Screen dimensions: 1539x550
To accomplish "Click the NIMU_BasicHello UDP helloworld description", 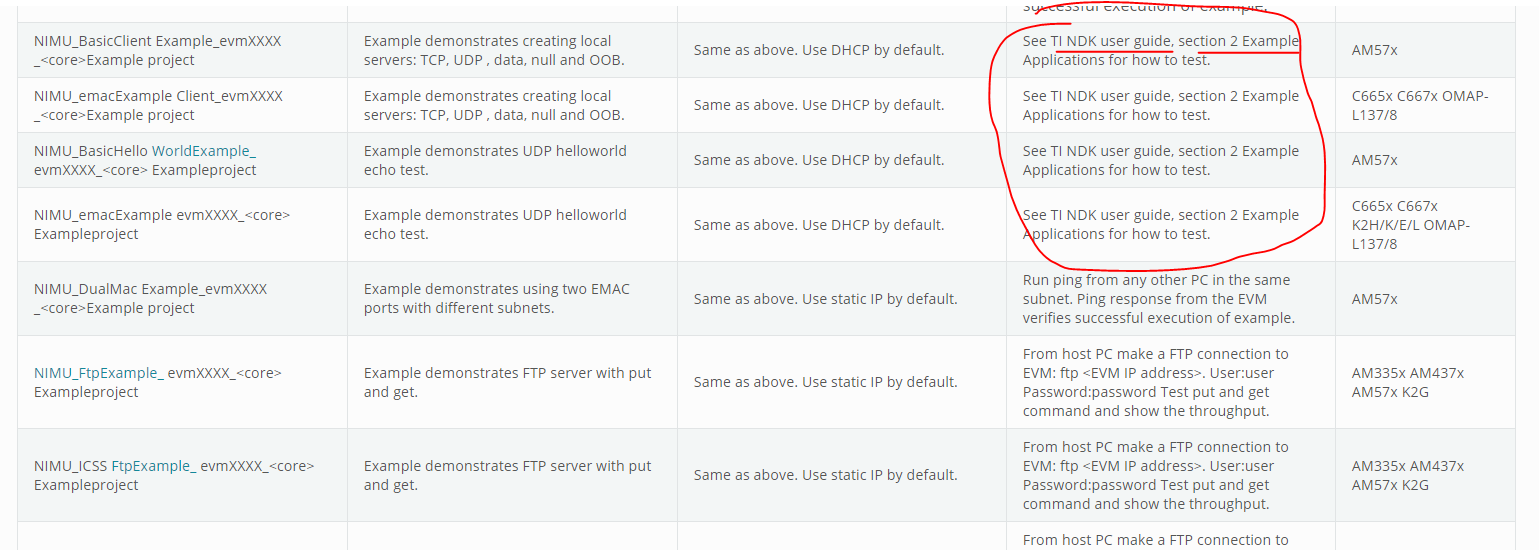I will pyautogui.click(x=495, y=161).
